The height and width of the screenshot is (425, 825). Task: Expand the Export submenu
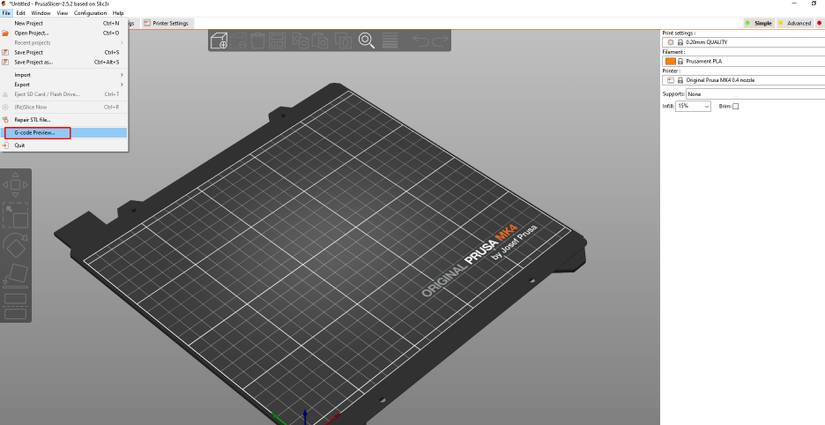pyautogui.click(x=64, y=84)
